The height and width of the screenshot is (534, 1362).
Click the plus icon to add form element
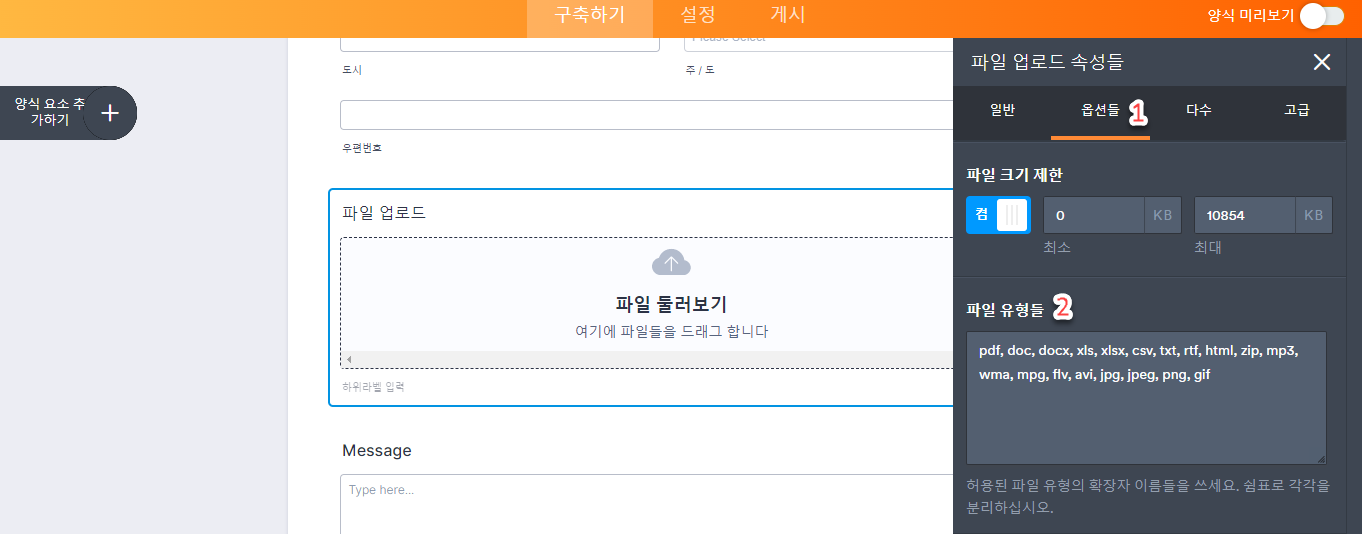click(x=110, y=113)
